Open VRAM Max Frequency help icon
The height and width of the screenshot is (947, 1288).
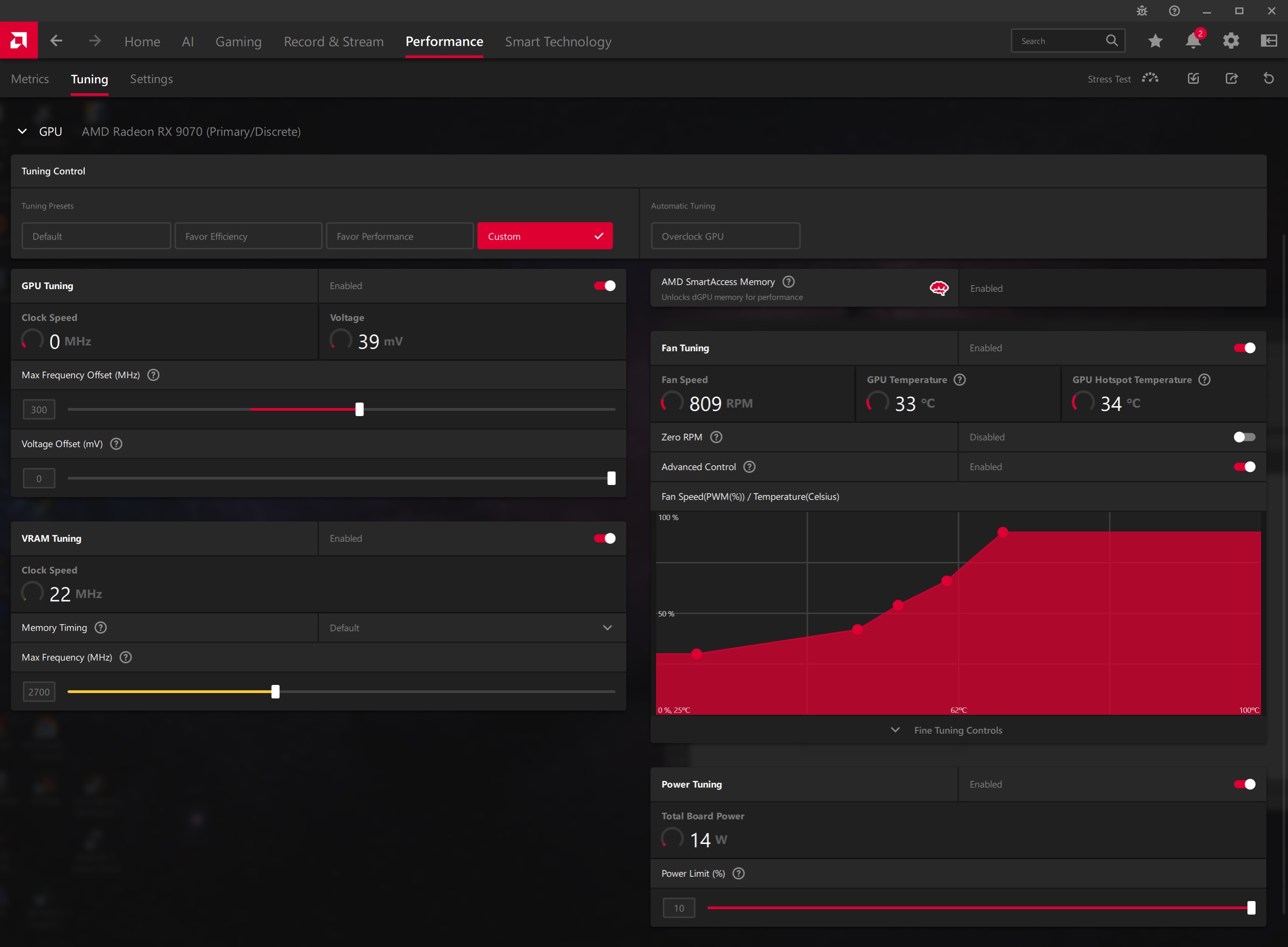click(x=126, y=657)
